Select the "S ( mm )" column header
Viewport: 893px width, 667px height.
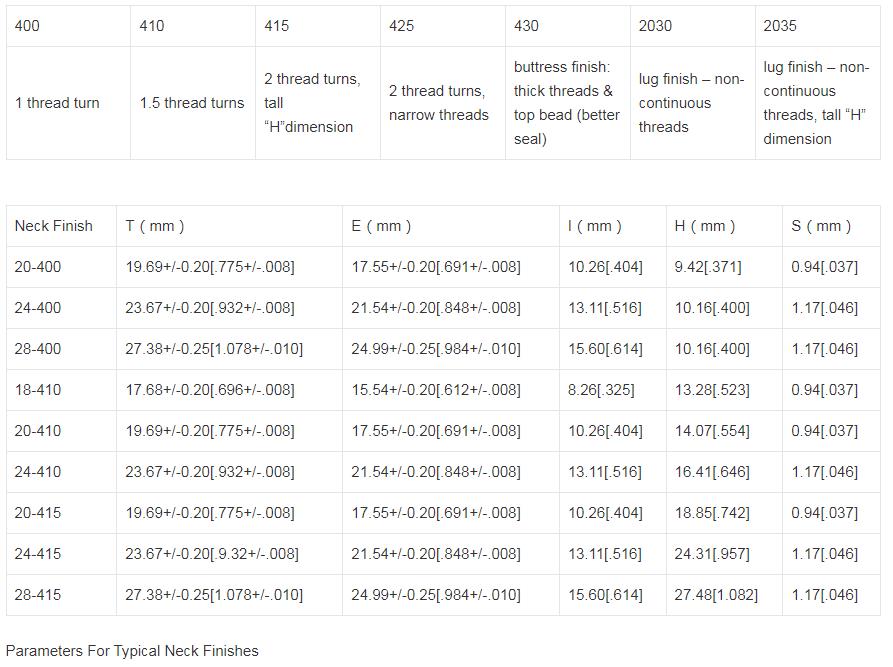pyautogui.click(x=822, y=226)
